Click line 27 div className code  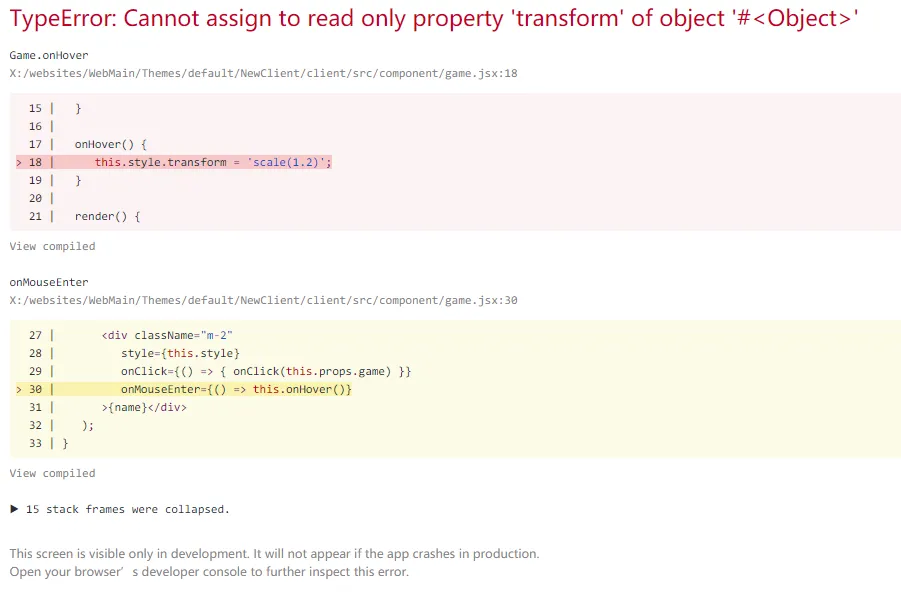[x=167, y=335]
